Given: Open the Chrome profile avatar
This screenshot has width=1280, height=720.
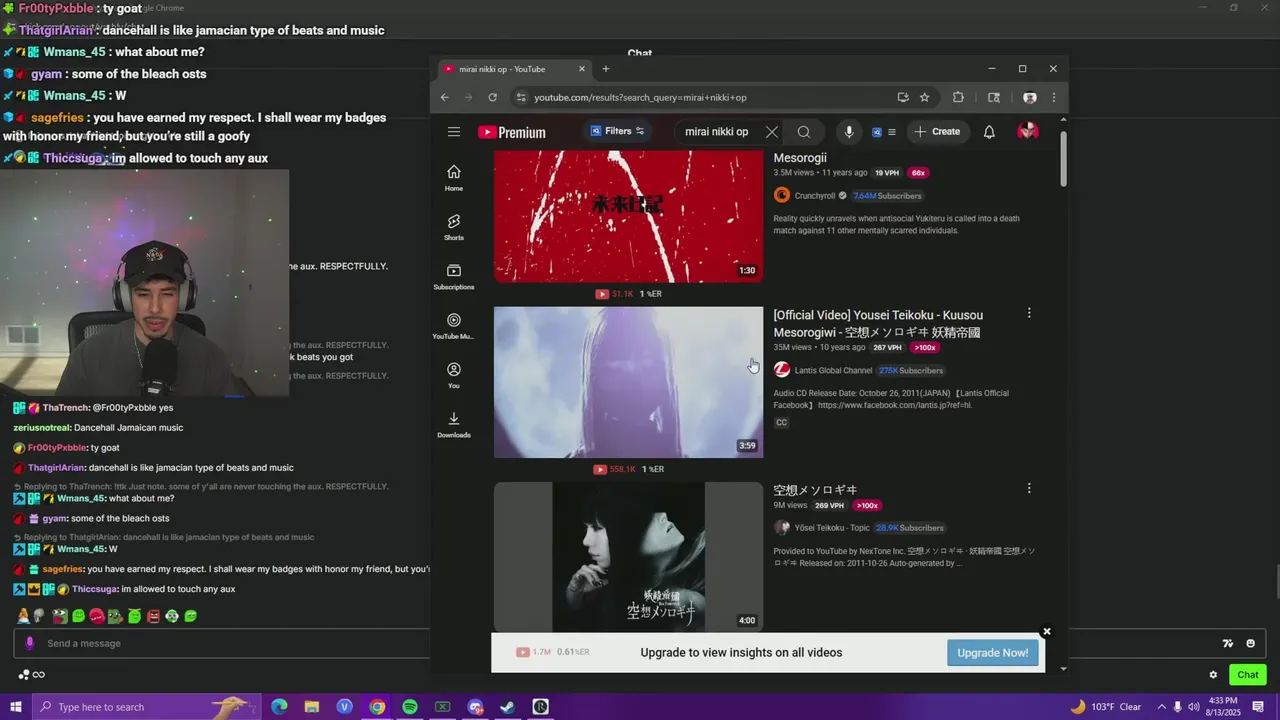Looking at the screenshot, I should point(1030,97).
